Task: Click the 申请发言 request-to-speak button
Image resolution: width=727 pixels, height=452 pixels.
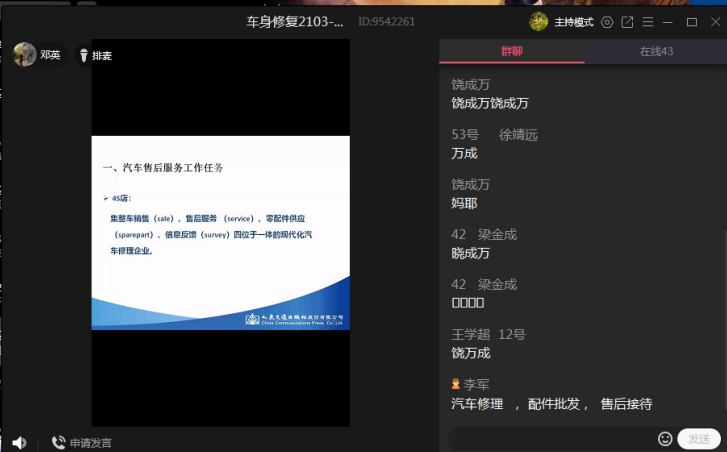Action: (x=82, y=443)
